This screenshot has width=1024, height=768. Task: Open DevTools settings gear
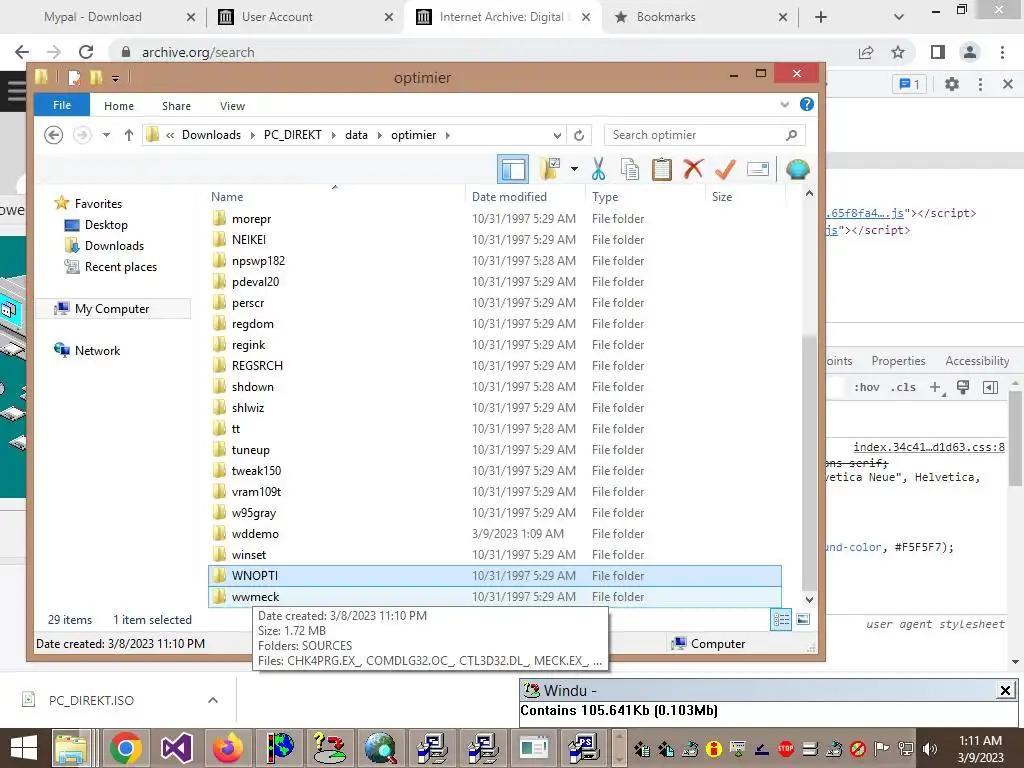tap(952, 84)
